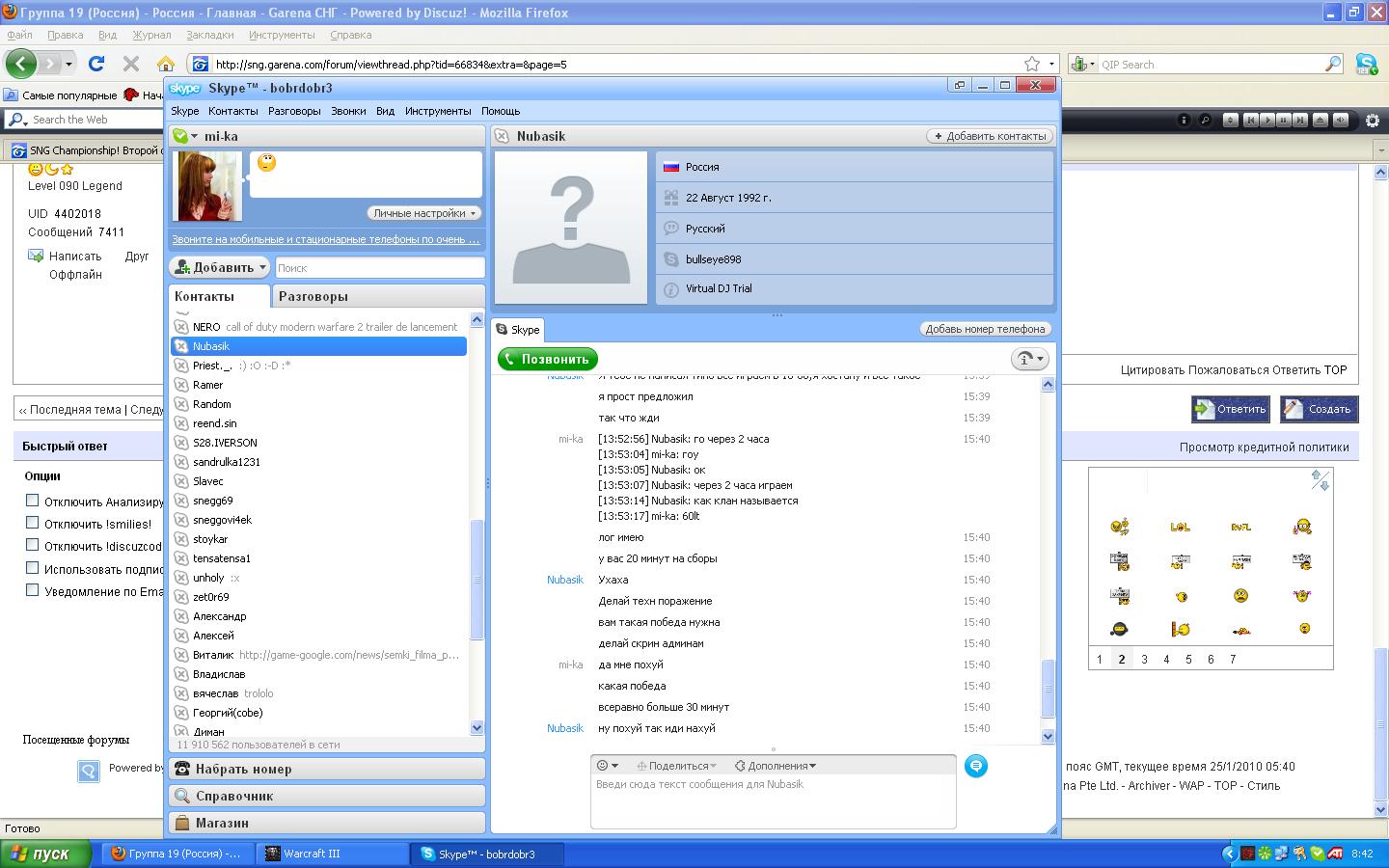Click contact list scrollbar up arrow
1389x868 pixels.
click(x=477, y=319)
